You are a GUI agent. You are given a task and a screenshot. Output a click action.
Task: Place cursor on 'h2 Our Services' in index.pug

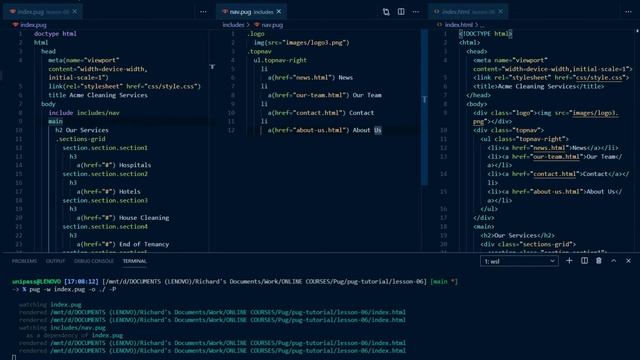82,131
